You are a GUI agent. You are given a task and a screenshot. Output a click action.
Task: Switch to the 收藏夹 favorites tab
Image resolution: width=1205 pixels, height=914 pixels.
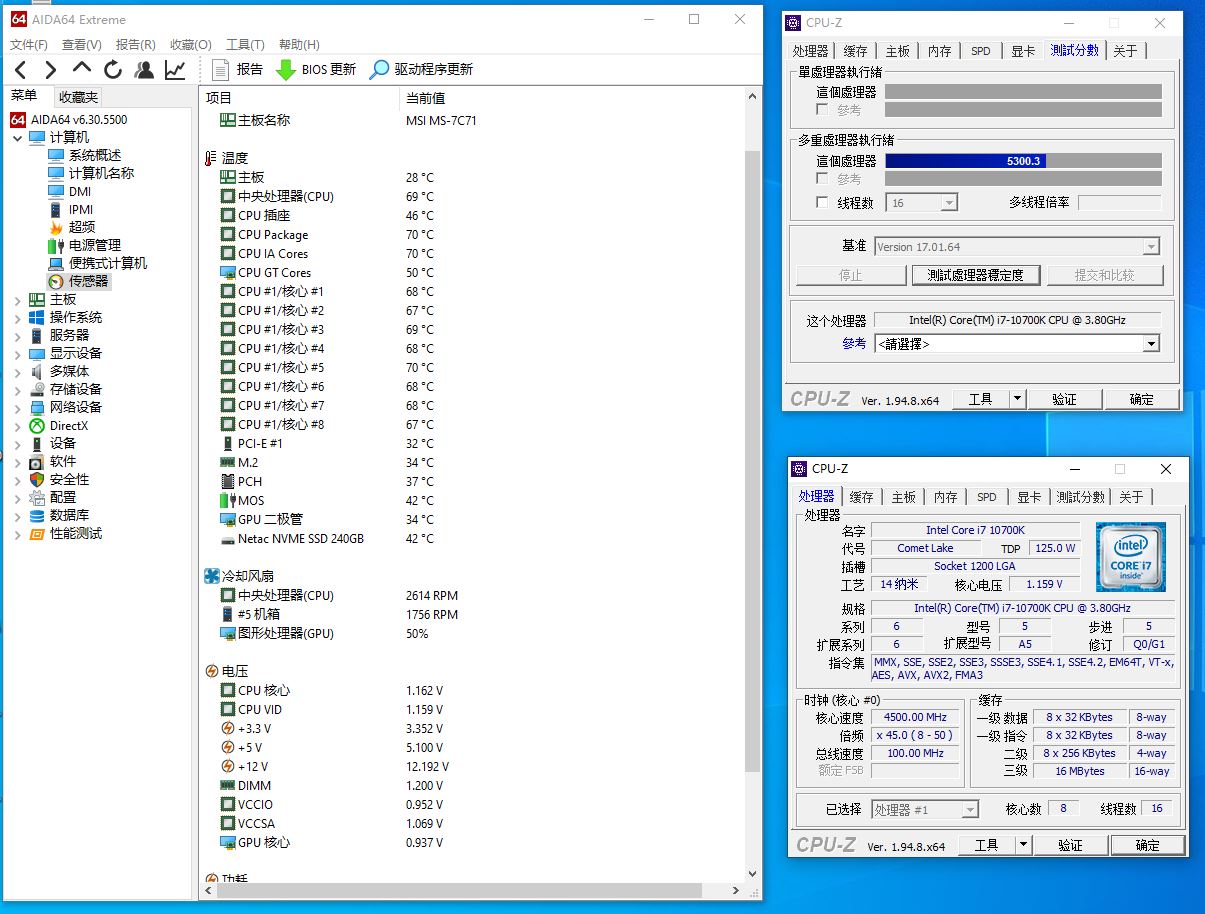(x=78, y=97)
